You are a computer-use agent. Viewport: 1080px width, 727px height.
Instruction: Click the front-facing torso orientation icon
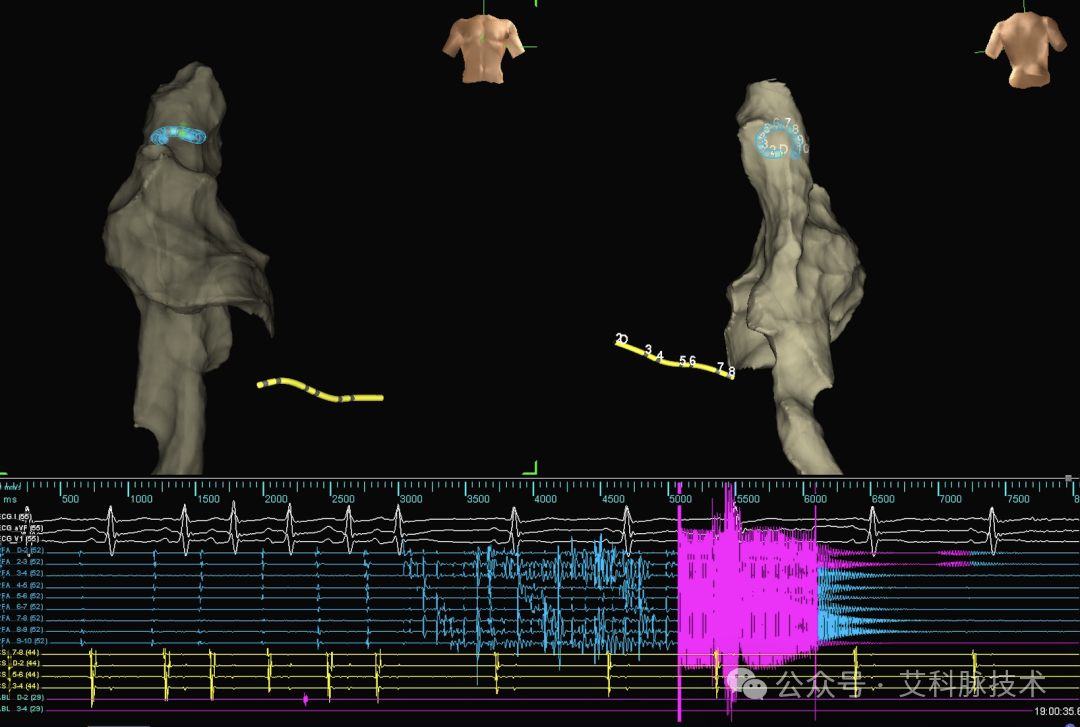pos(482,48)
